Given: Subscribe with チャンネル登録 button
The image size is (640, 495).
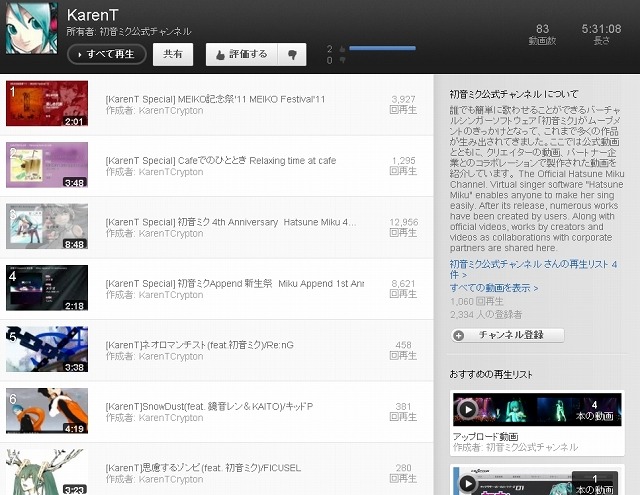Looking at the screenshot, I should click(508, 335).
